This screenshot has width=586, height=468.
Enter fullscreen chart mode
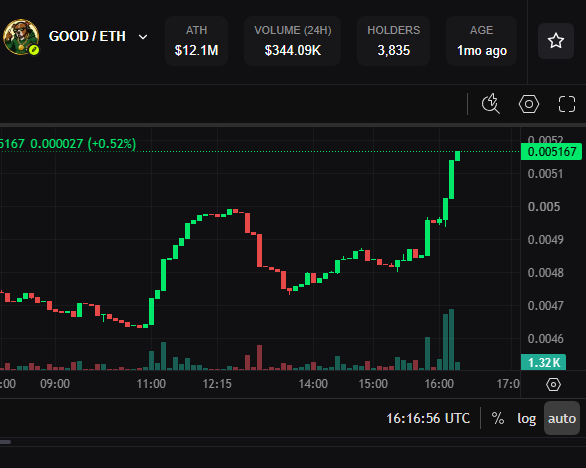tap(567, 104)
